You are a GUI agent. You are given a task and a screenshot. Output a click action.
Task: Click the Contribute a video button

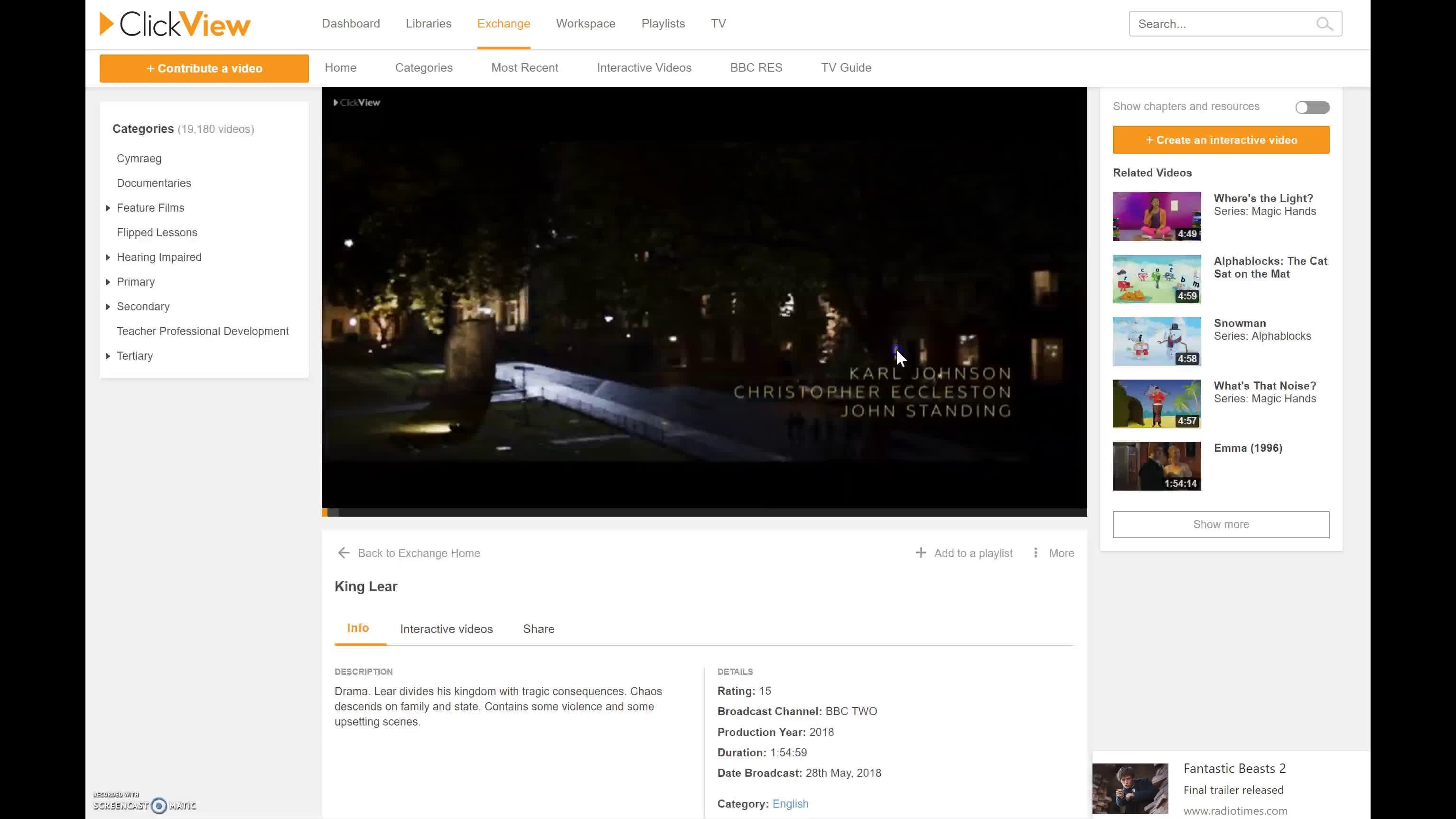point(204,68)
